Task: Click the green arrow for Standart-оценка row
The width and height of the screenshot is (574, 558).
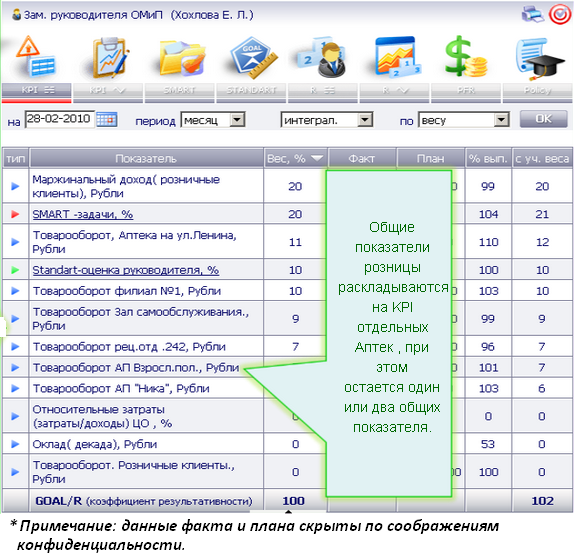Action: pyautogui.click(x=15, y=270)
